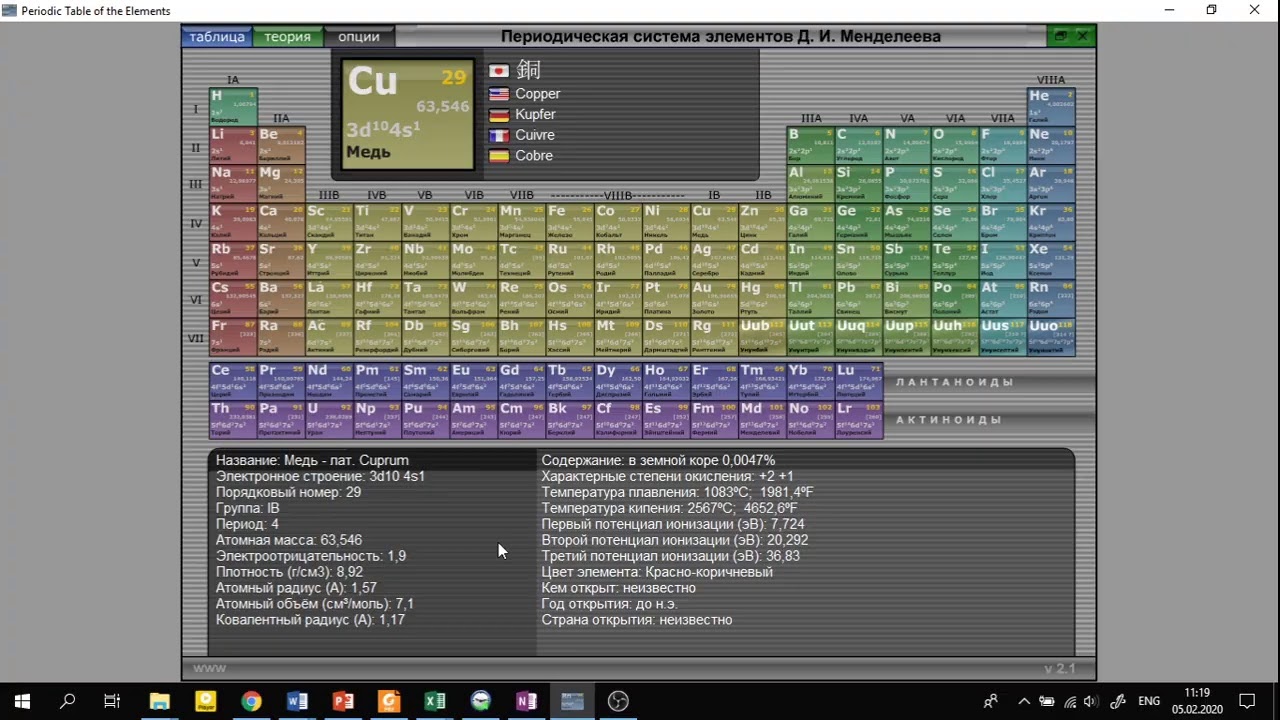Open Task View on the taskbar
The image size is (1280, 720).
[112, 701]
